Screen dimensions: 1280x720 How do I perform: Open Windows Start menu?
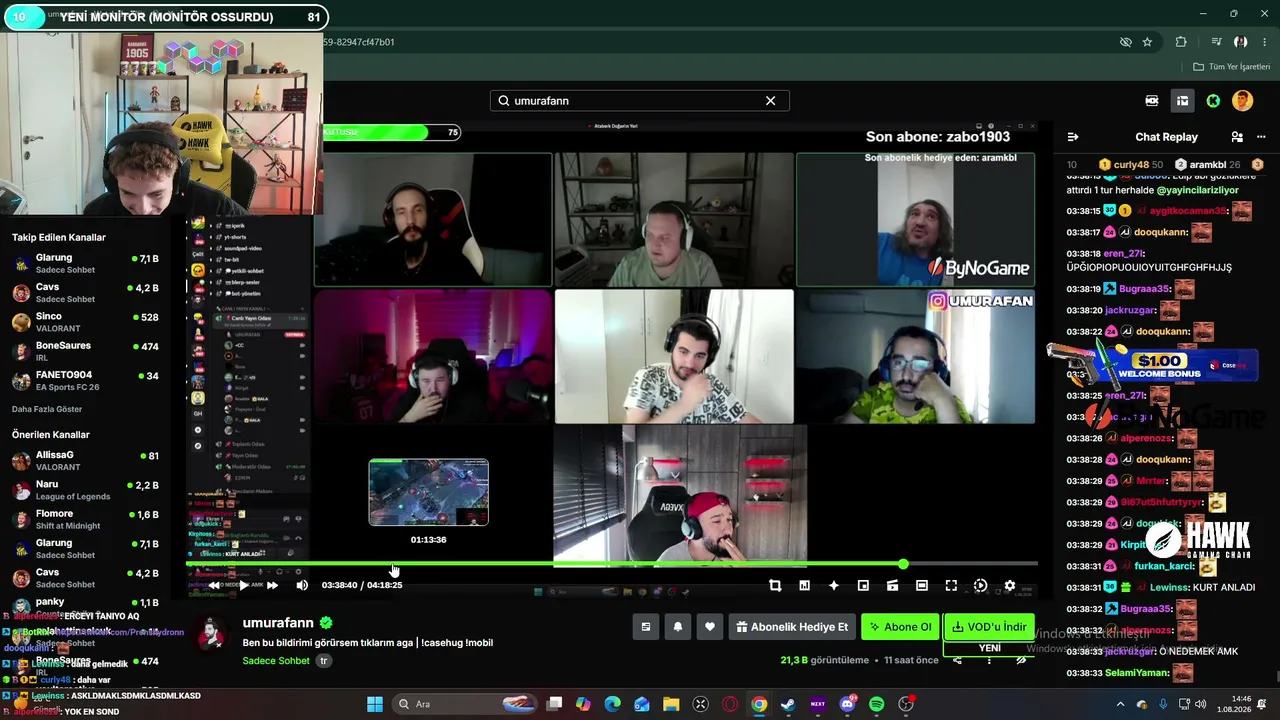pos(375,704)
